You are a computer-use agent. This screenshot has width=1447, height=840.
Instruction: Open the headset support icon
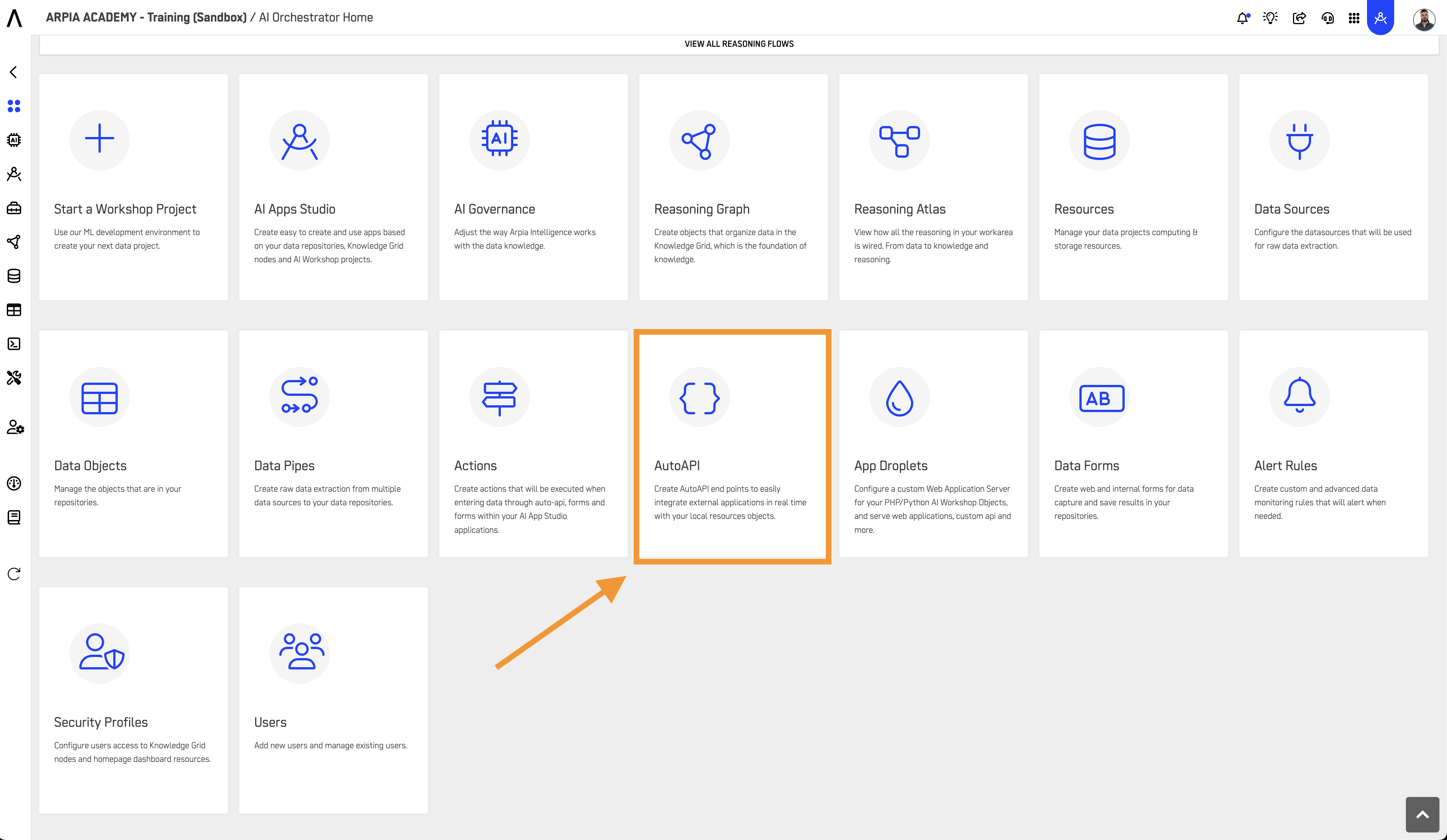1327,18
